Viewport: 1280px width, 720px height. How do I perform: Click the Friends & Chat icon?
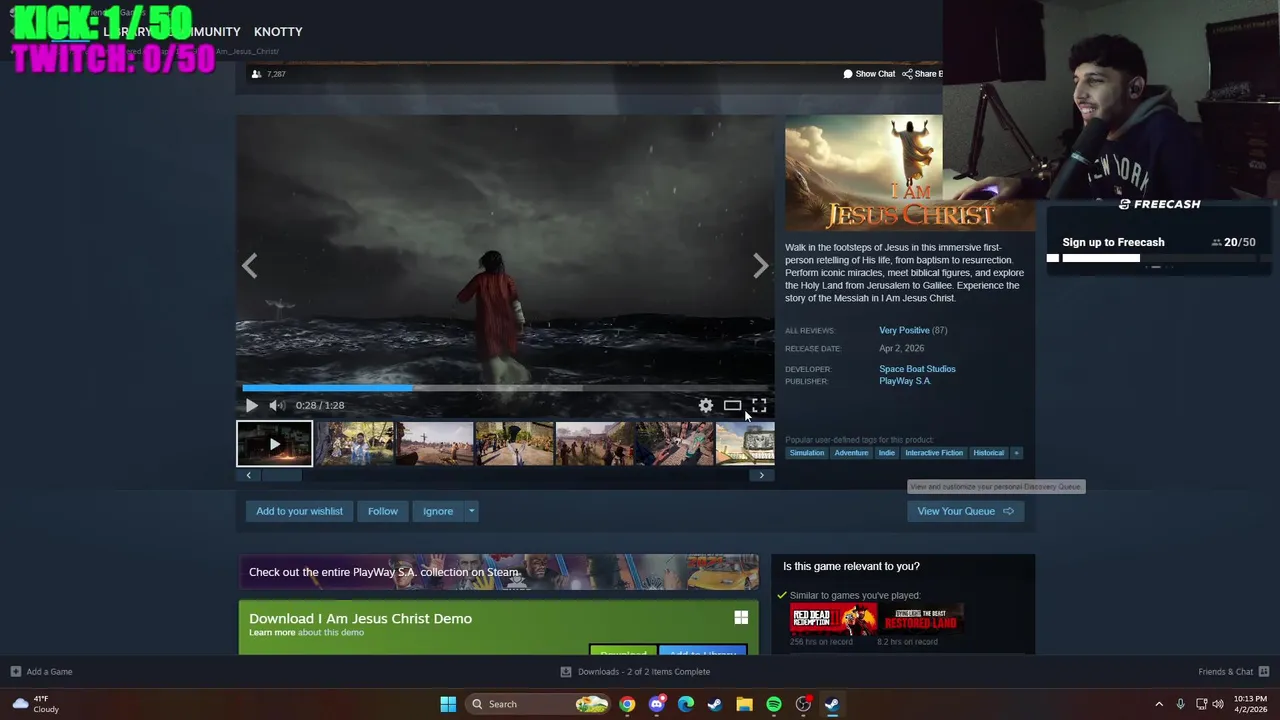pyautogui.click(x=1263, y=672)
